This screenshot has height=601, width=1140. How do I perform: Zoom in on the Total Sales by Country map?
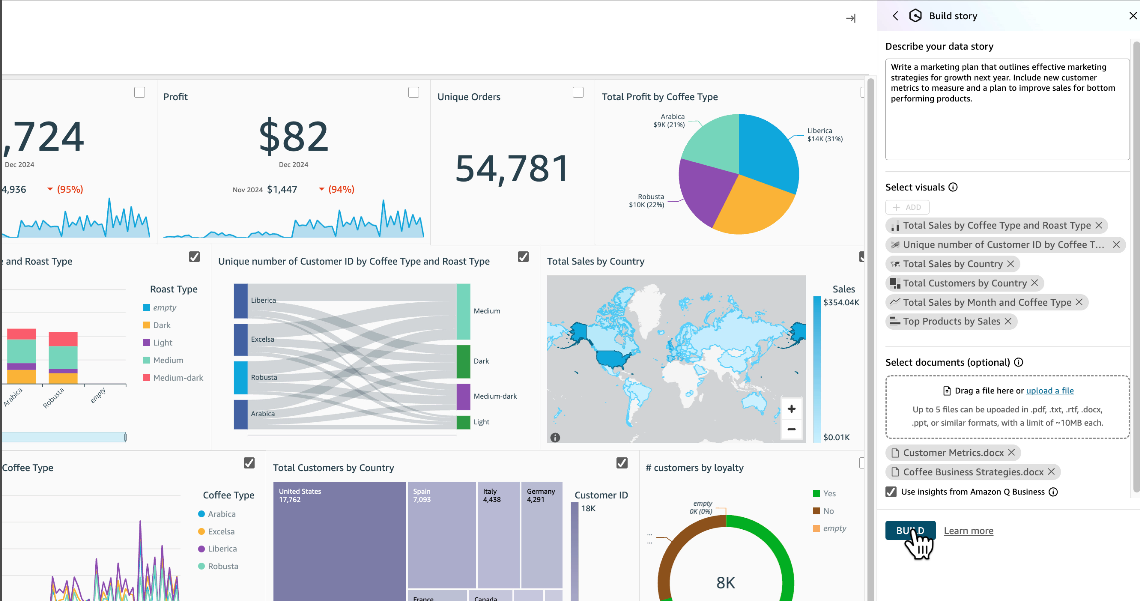click(x=791, y=408)
